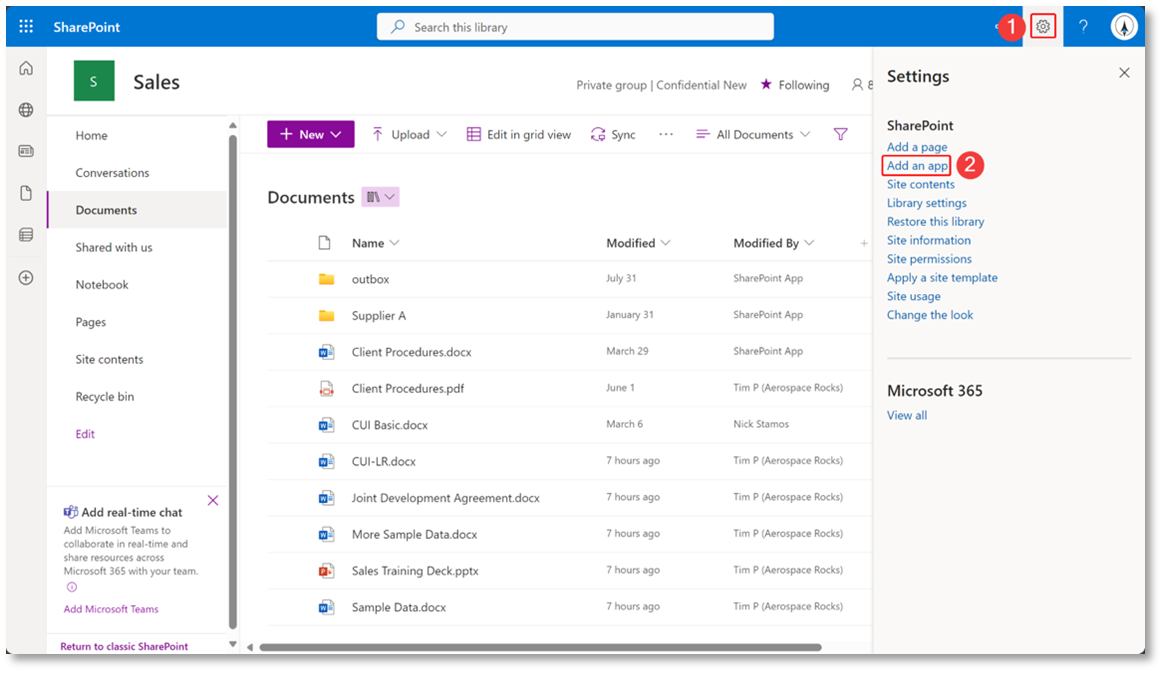Open the My sites globe icon
This screenshot has height=673, width=1164.
[26, 110]
